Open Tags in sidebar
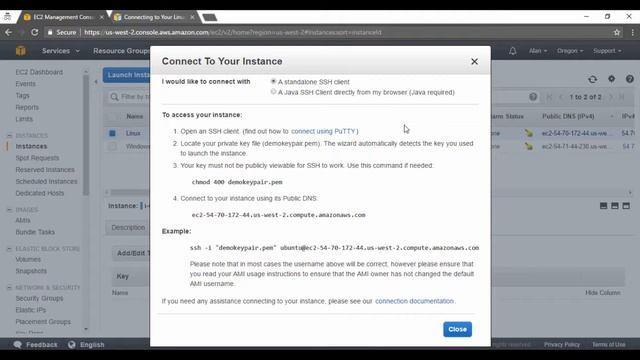This screenshot has width=640, height=360. point(22,96)
